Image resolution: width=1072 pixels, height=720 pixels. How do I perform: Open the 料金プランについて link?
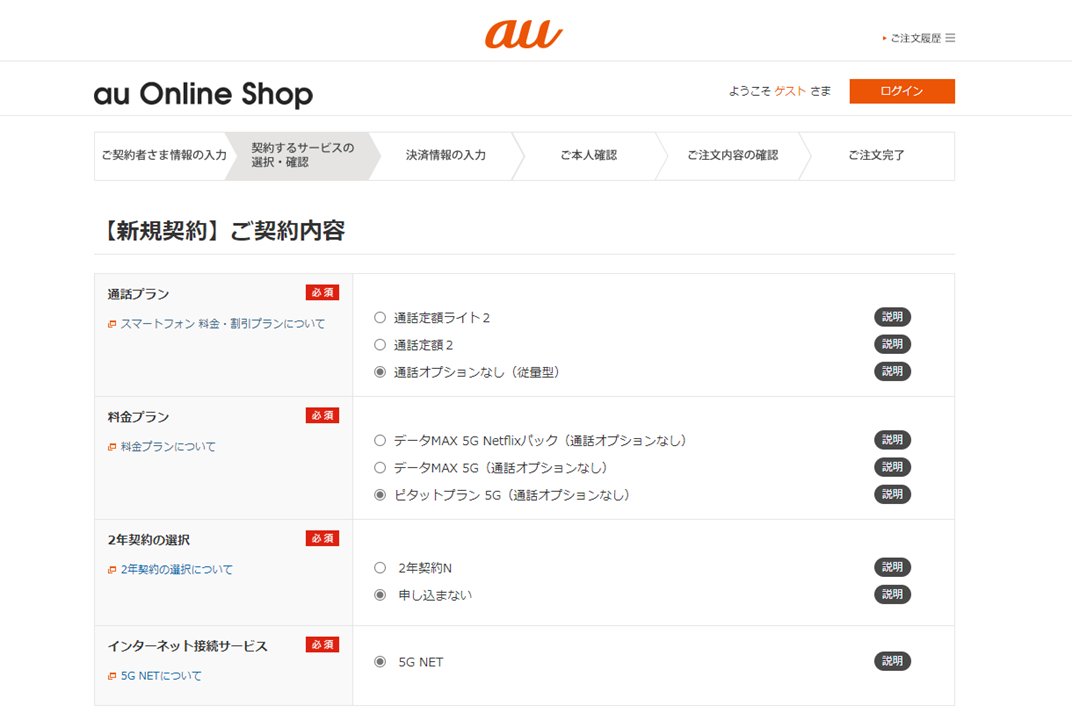(168, 447)
